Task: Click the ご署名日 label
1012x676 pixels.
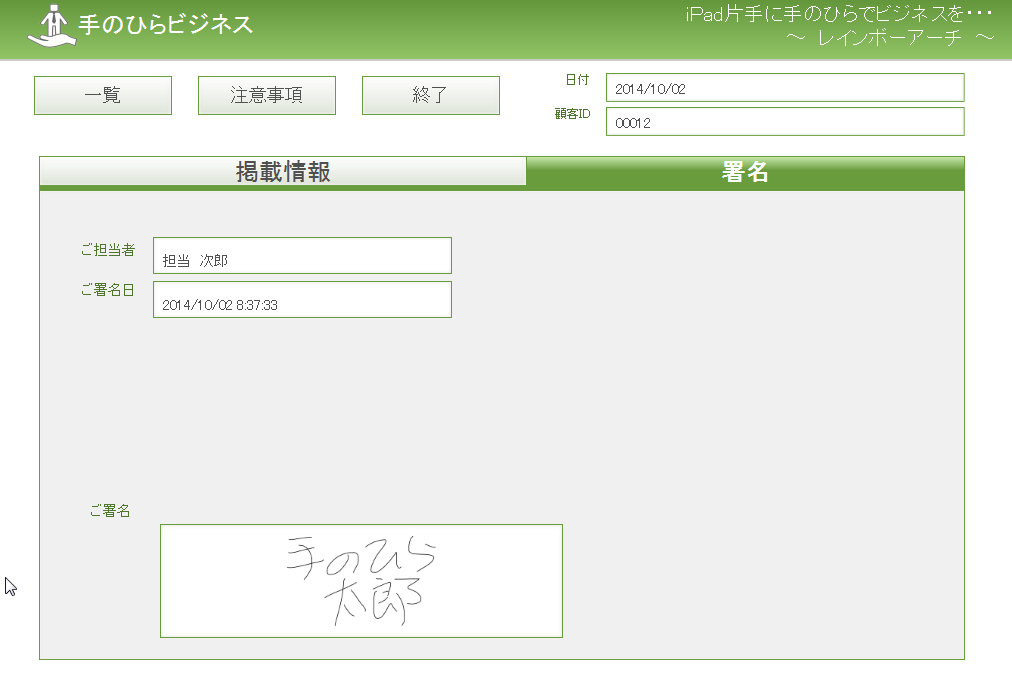Action: [108, 290]
